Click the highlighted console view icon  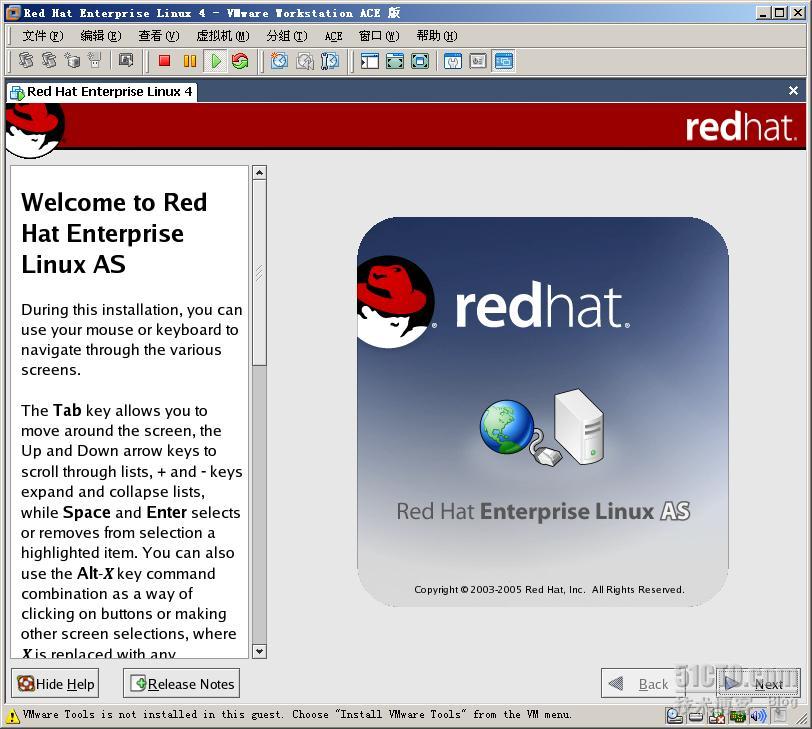tap(503, 61)
